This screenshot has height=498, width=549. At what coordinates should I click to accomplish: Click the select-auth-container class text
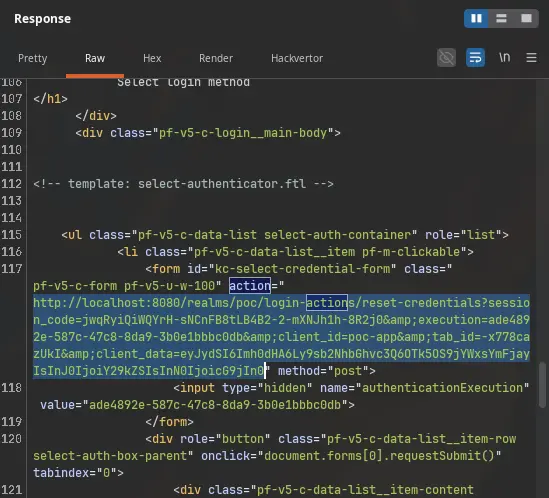point(337,235)
